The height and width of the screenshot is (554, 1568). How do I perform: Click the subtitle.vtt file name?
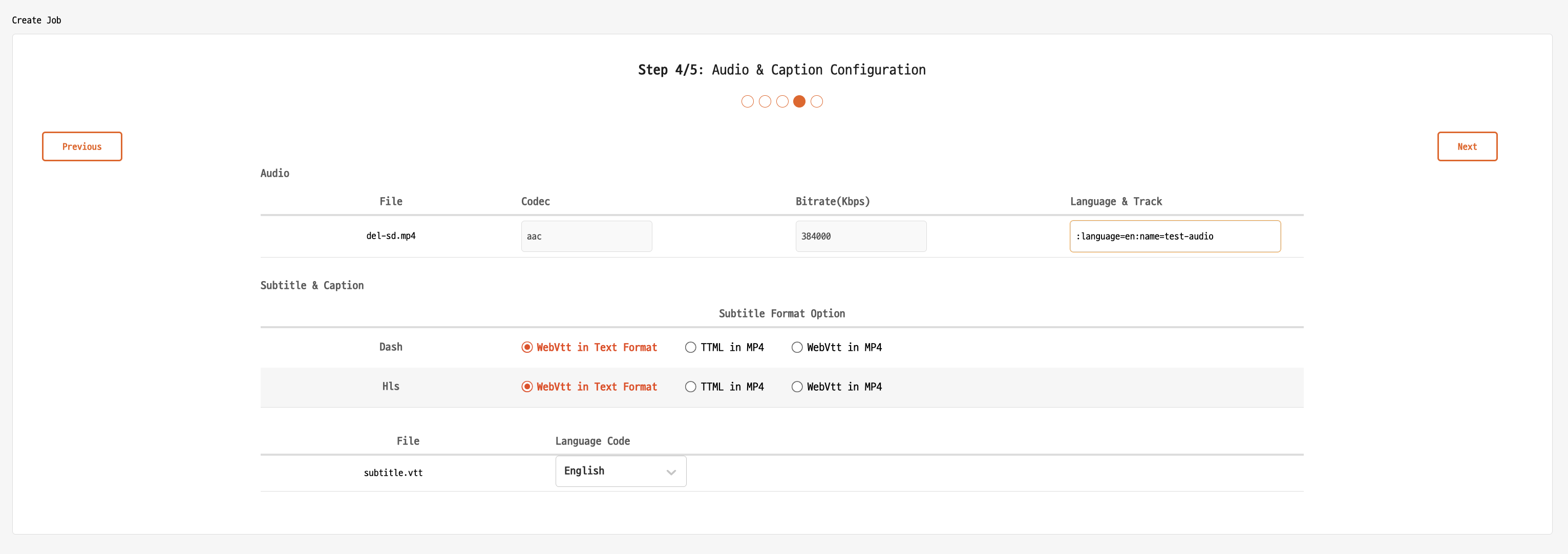[393, 473]
